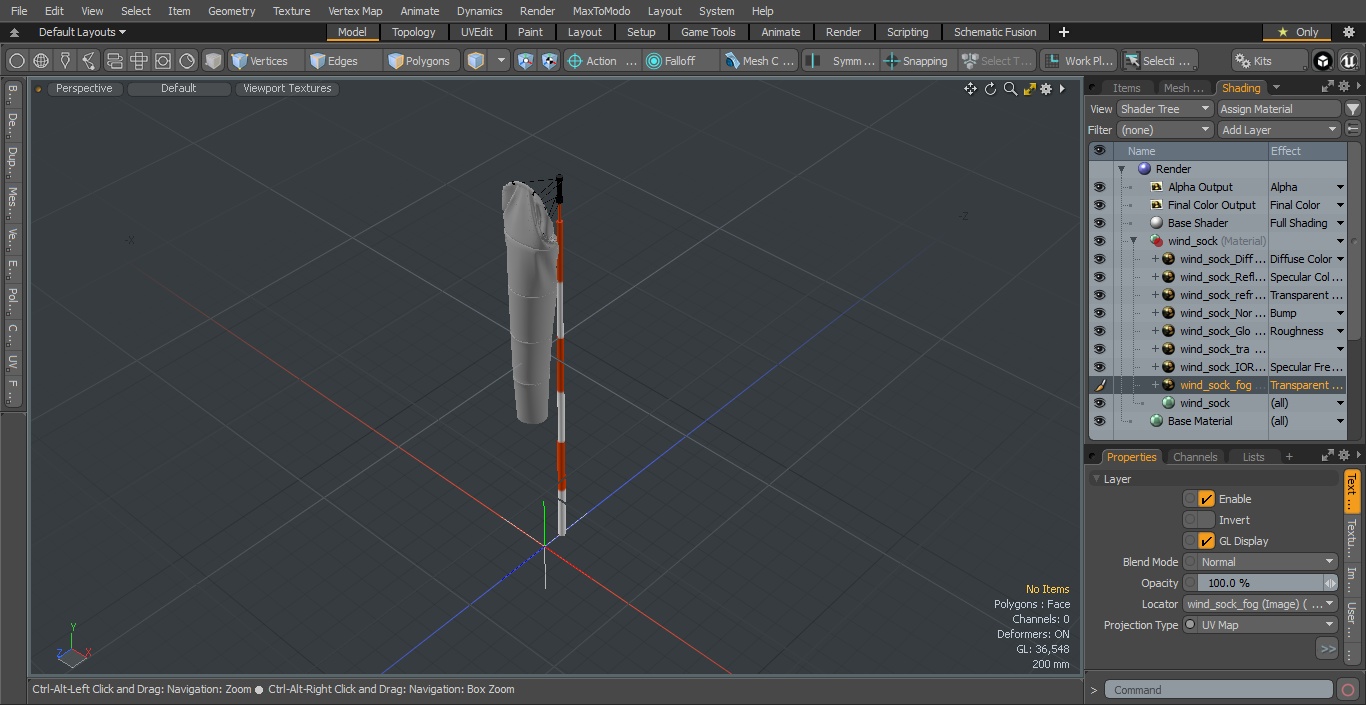Open the Geometry menu
1366x705 pixels.
231,11
